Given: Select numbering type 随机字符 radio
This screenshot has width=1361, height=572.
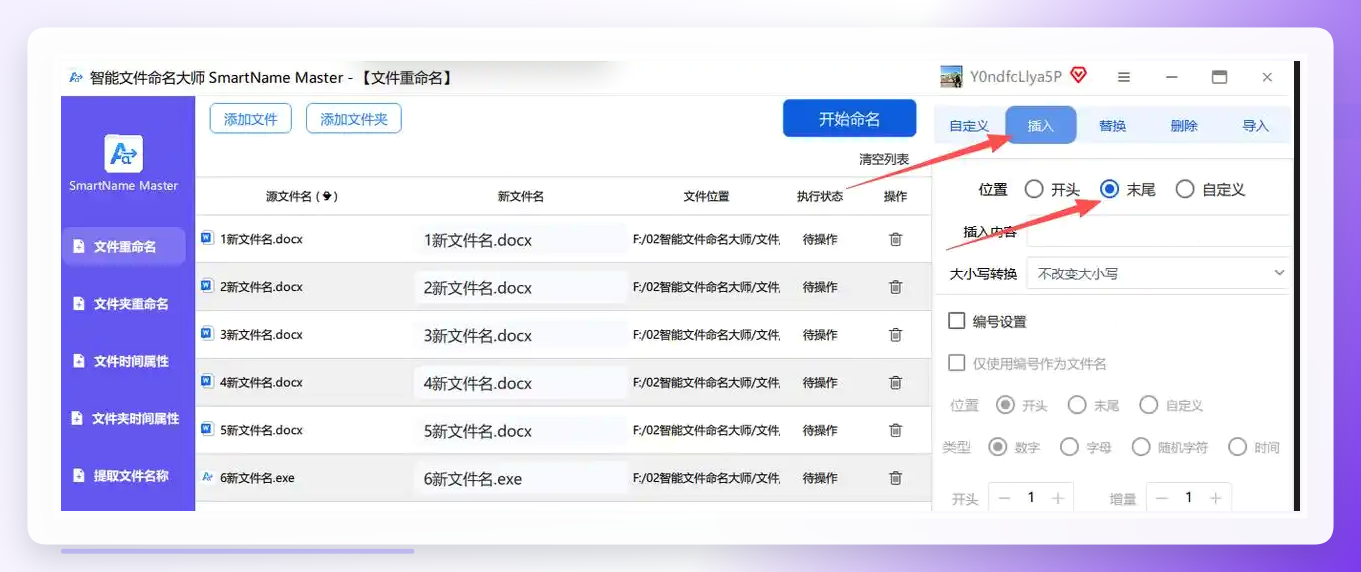Looking at the screenshot, I should pyautogui.click(x=1141, y=447).
